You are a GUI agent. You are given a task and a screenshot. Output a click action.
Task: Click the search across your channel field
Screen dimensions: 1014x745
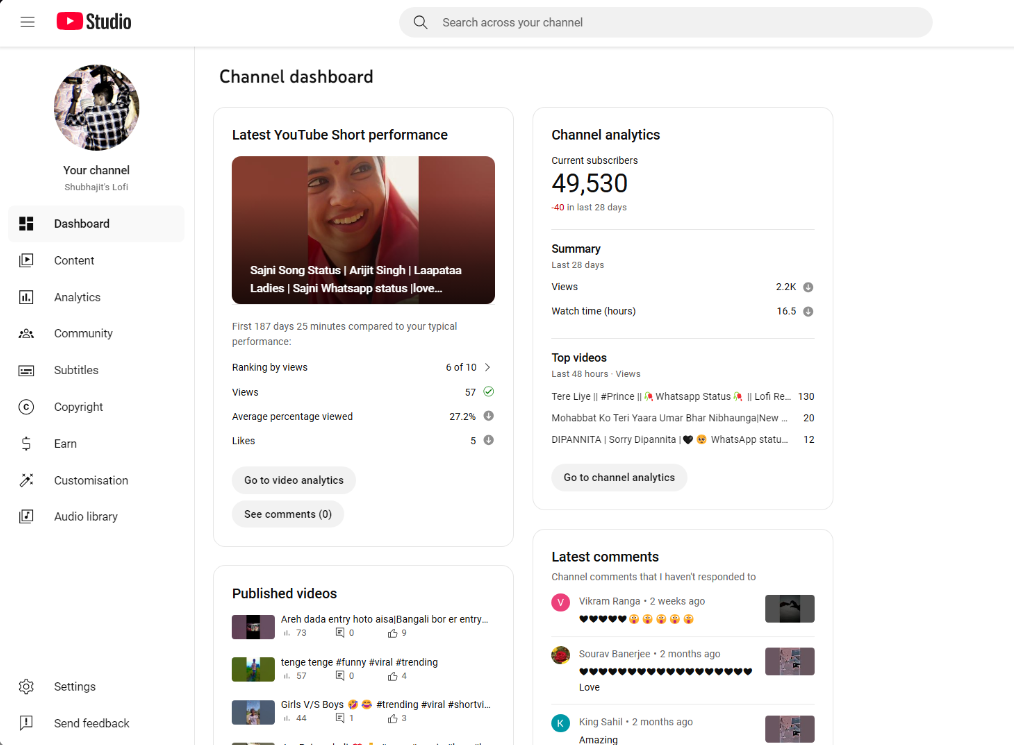(x=665, y=22)
